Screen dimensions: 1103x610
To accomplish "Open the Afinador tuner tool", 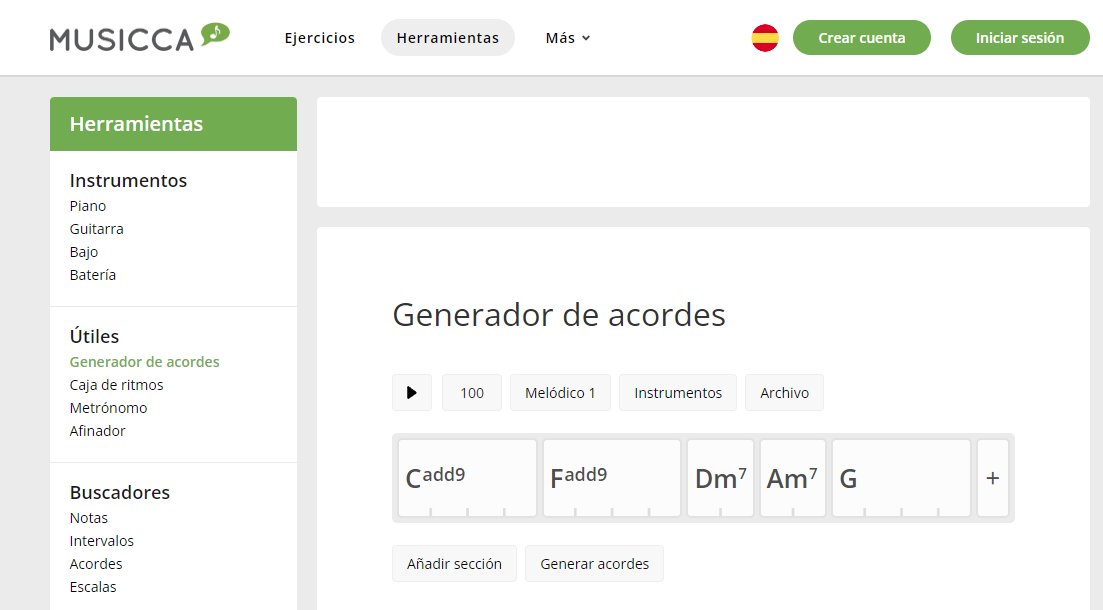I will [x=97, y=430].
